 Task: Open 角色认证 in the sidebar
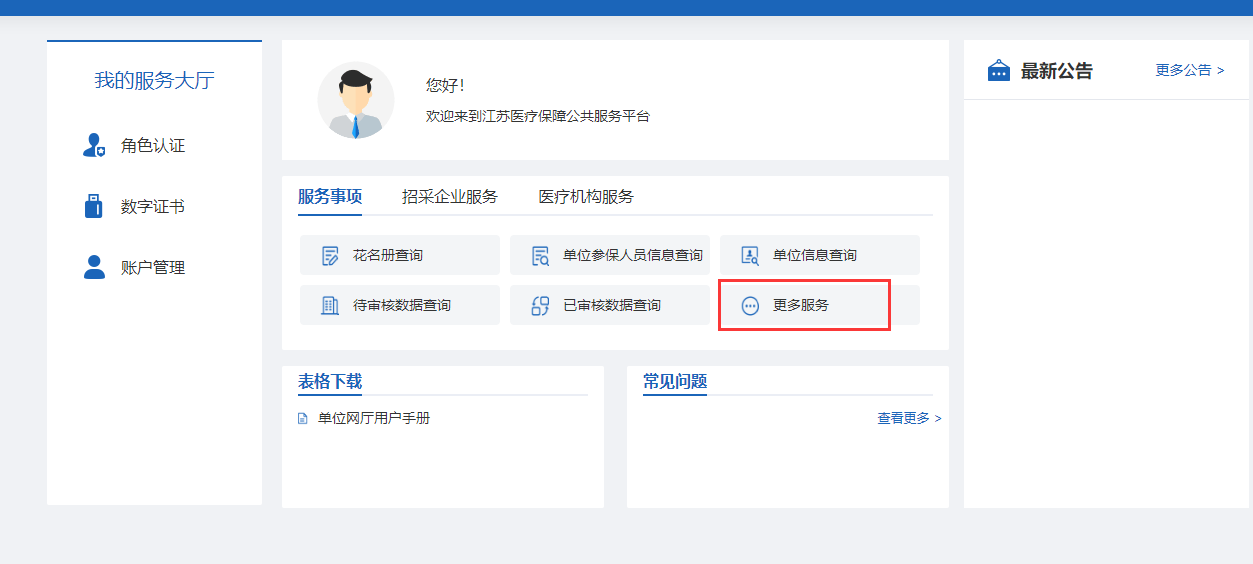[153, 146]
